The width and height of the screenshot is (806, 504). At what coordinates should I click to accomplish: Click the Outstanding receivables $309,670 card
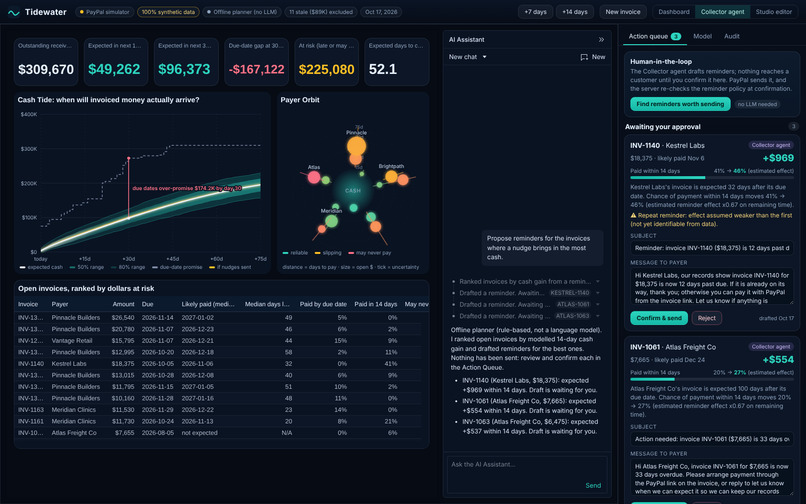pyautogui.click(x=46, y=62)
